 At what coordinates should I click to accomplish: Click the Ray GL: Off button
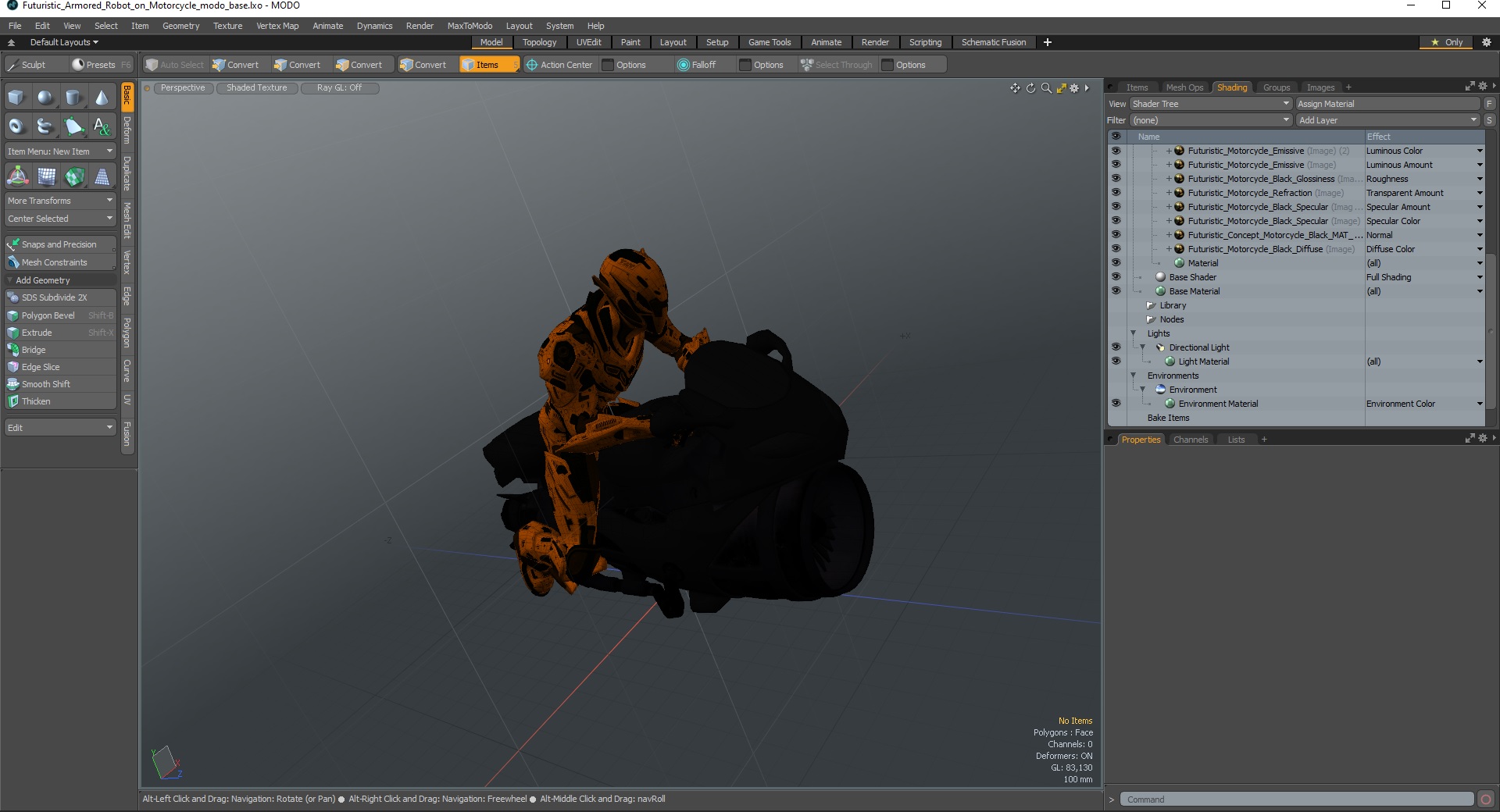click(339, 88)
